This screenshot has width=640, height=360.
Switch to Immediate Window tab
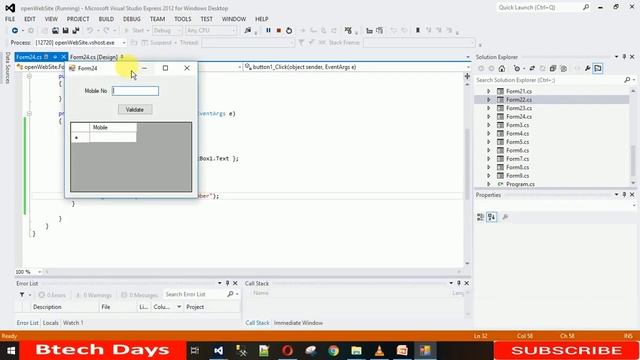point(298,323)
